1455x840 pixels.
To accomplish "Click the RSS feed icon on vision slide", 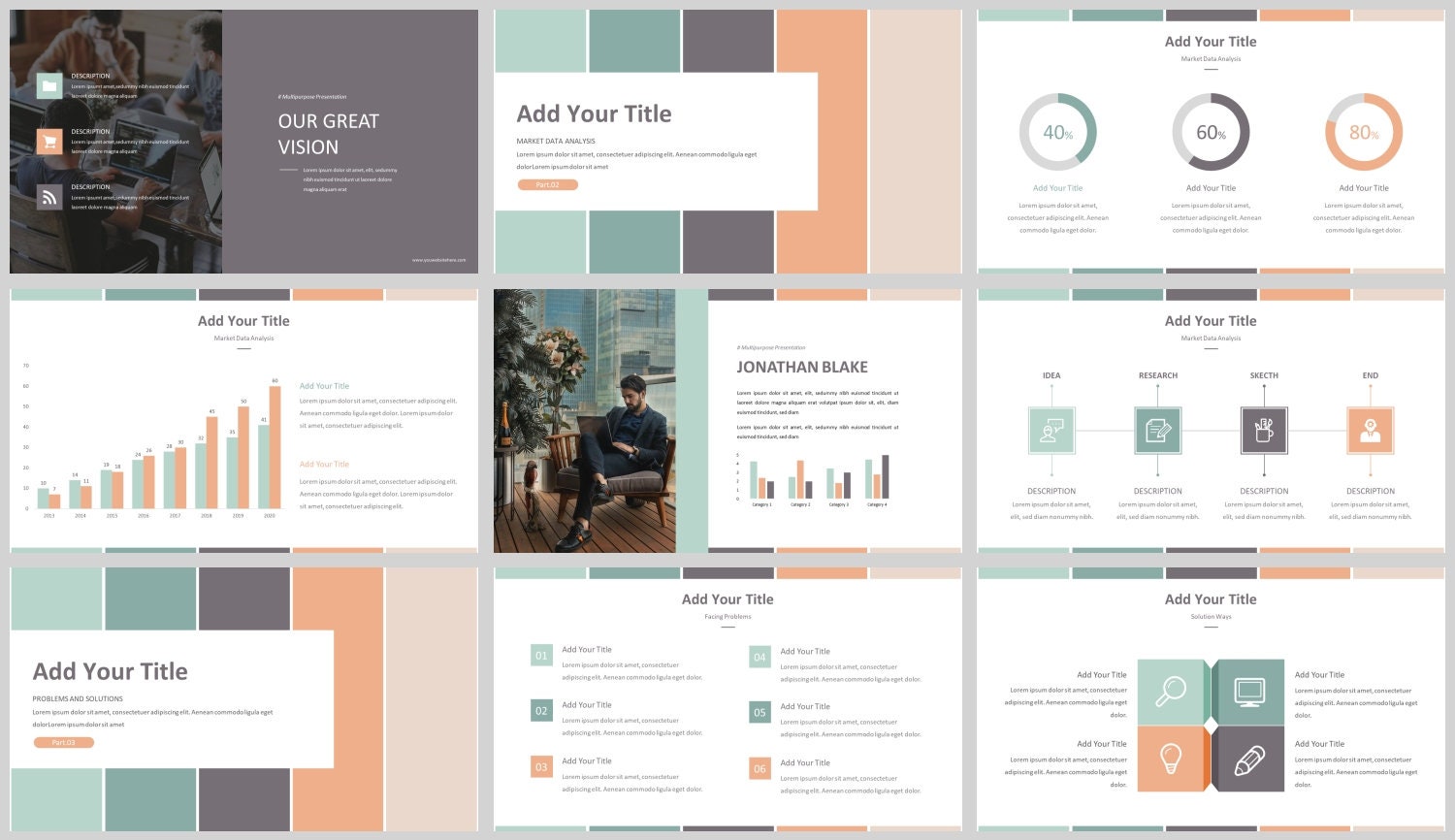I will click(x=48, y=196).
